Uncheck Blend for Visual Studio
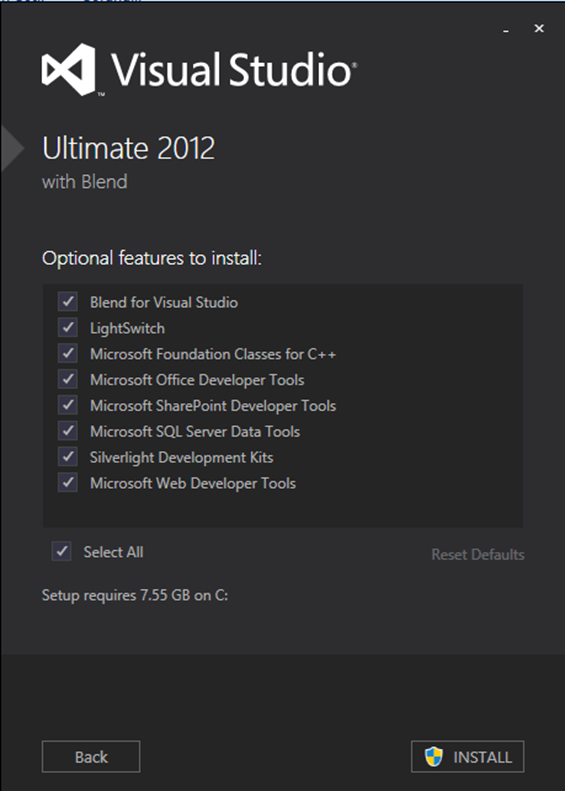Viewport: 565px width, 791px height. point(68,302)
